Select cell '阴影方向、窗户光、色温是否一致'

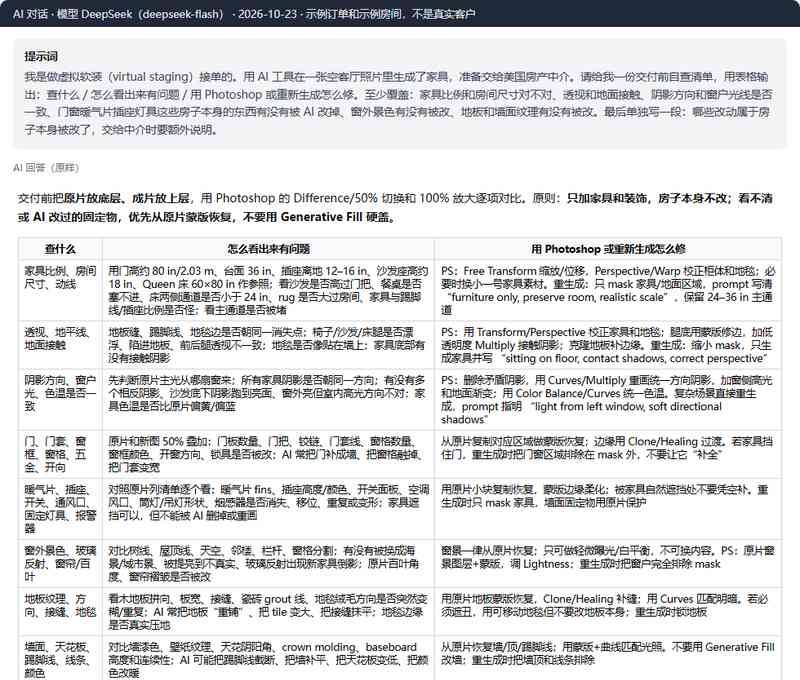[x=60, y=399]
